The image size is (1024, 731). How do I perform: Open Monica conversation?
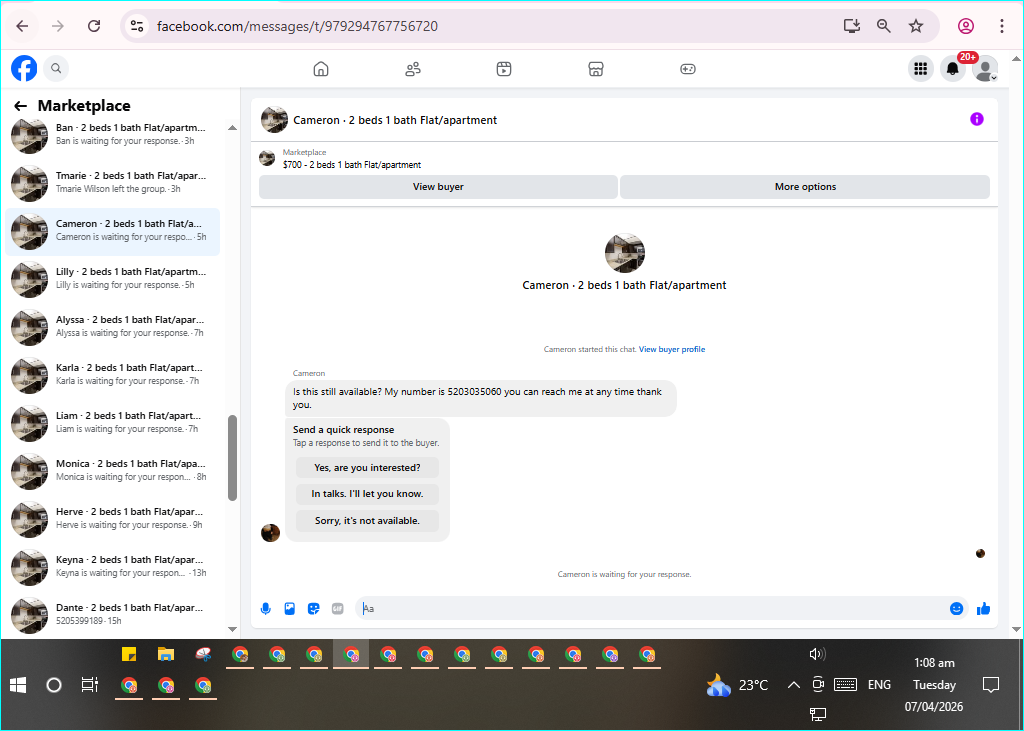tap(112, 472)
